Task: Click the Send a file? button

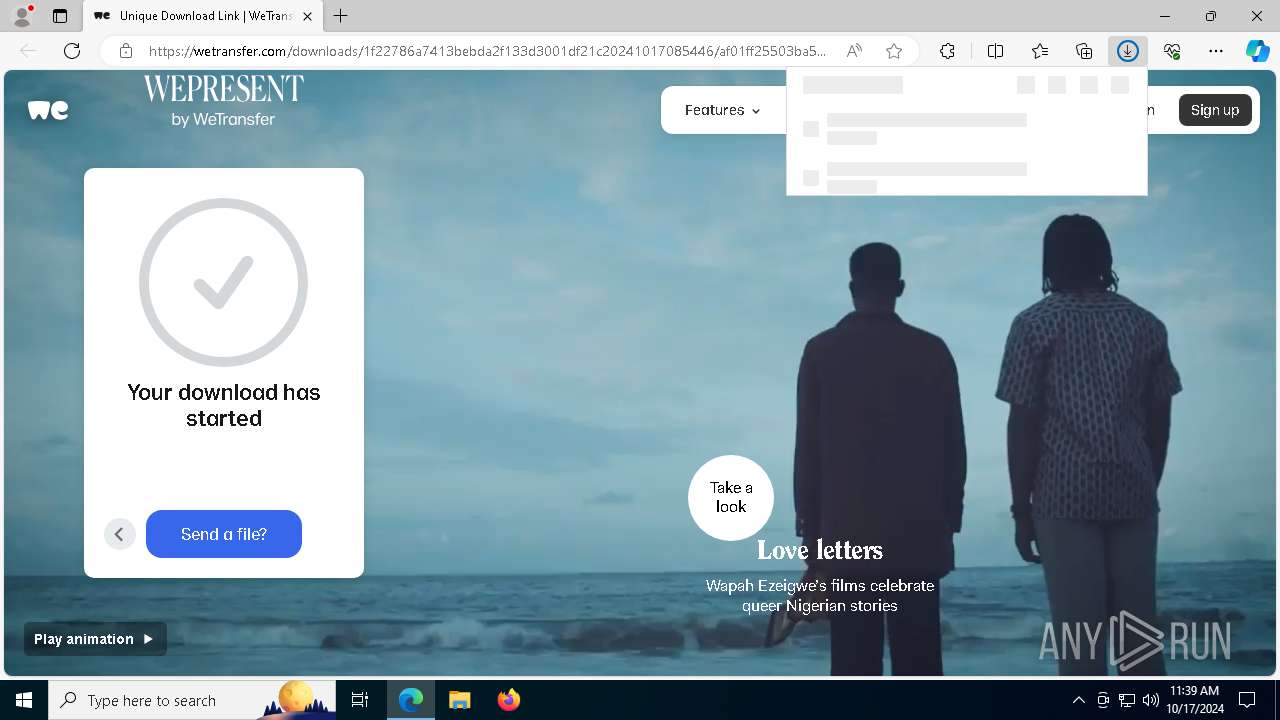Action: pyautogui.click(x=224, y=534)
